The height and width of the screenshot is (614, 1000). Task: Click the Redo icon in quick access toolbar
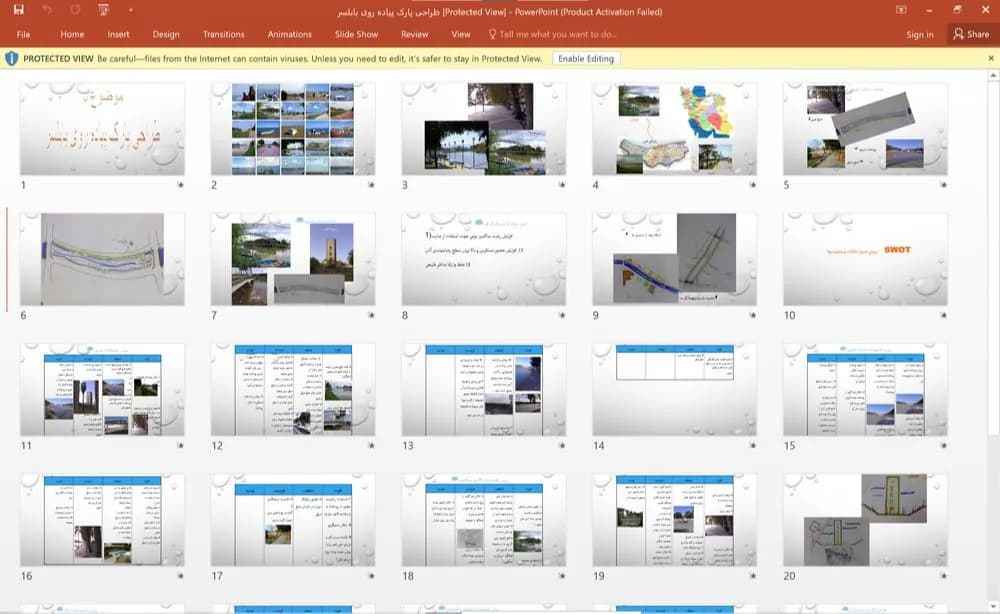[x=75, y=10]
